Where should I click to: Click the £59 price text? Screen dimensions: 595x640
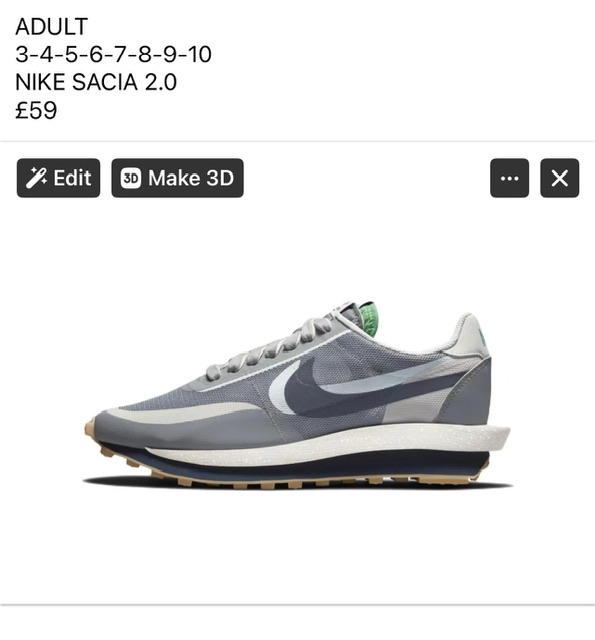[x=36, y=110]
